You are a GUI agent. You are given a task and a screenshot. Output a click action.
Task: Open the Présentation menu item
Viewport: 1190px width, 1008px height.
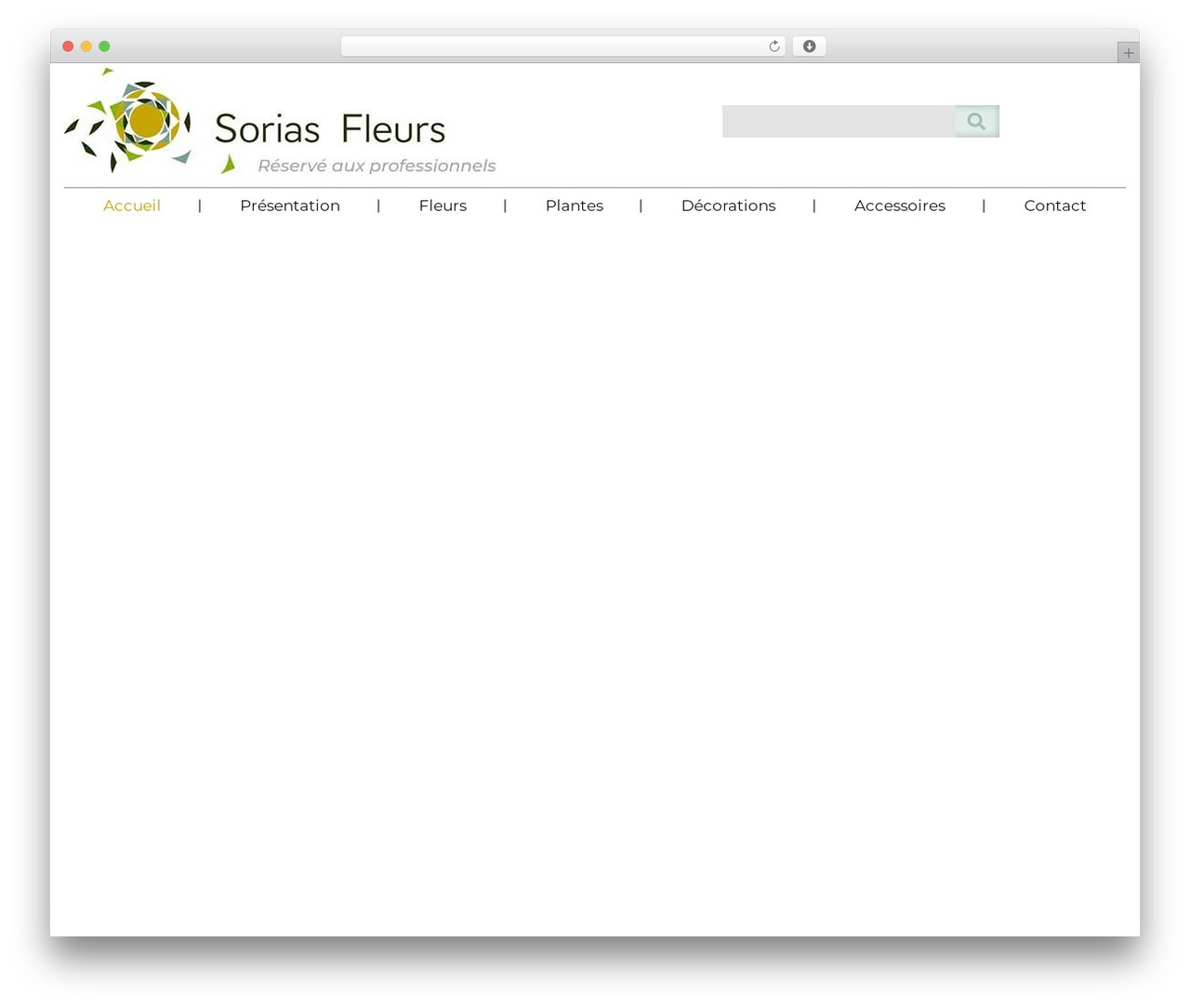pyautogui.click(x=290, y=206)
